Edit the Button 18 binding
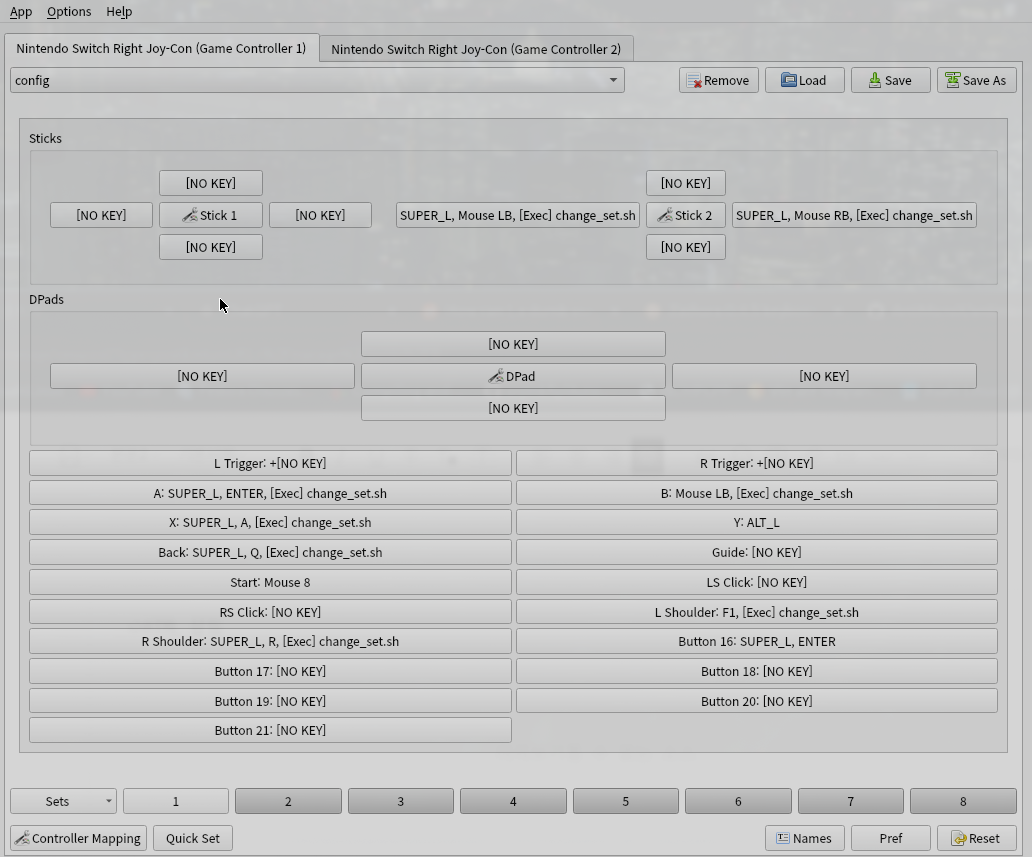This screenshot has width=1032, height=857. click(x=757, y=671)
